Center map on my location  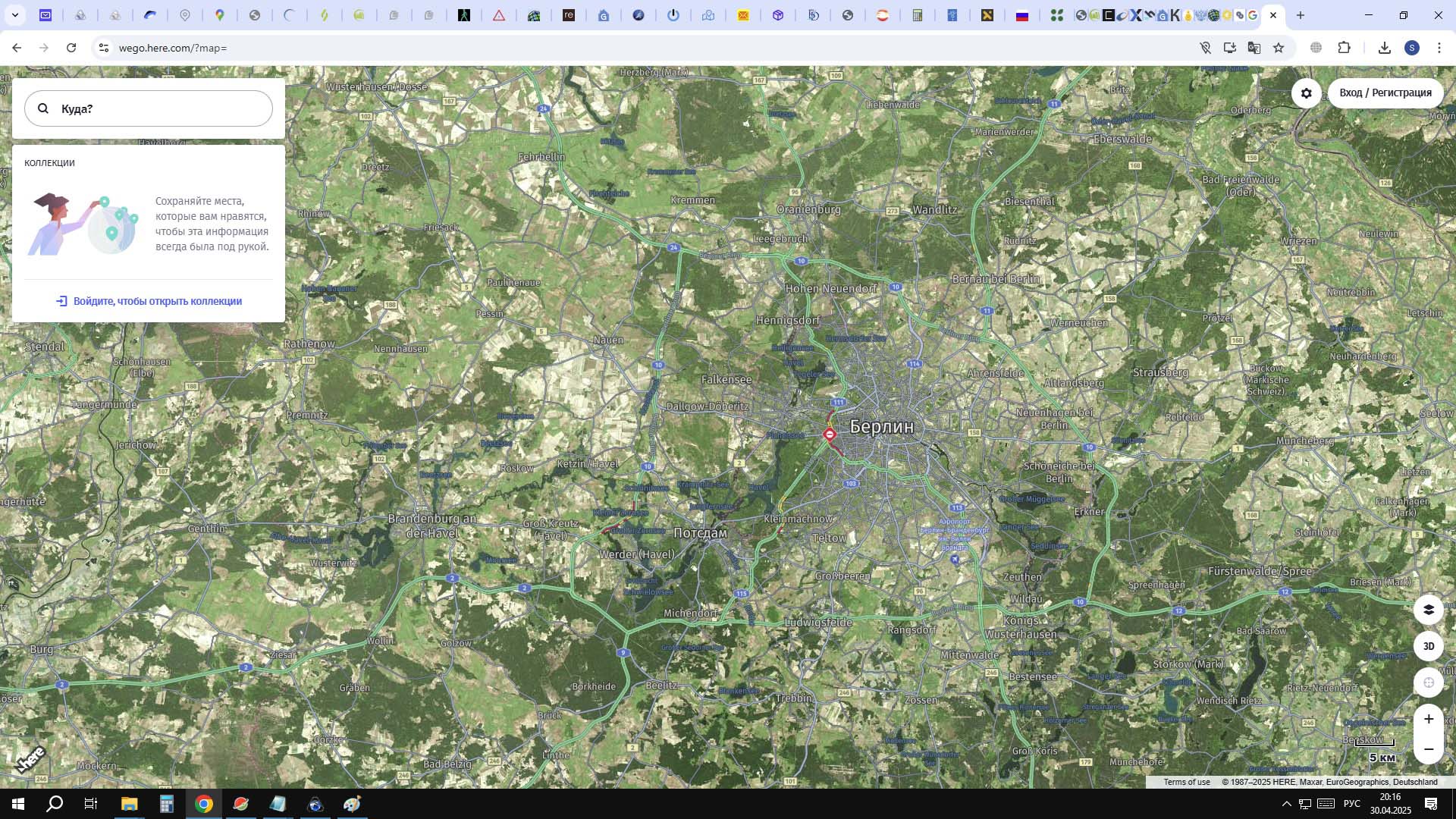click(1428, 682)
